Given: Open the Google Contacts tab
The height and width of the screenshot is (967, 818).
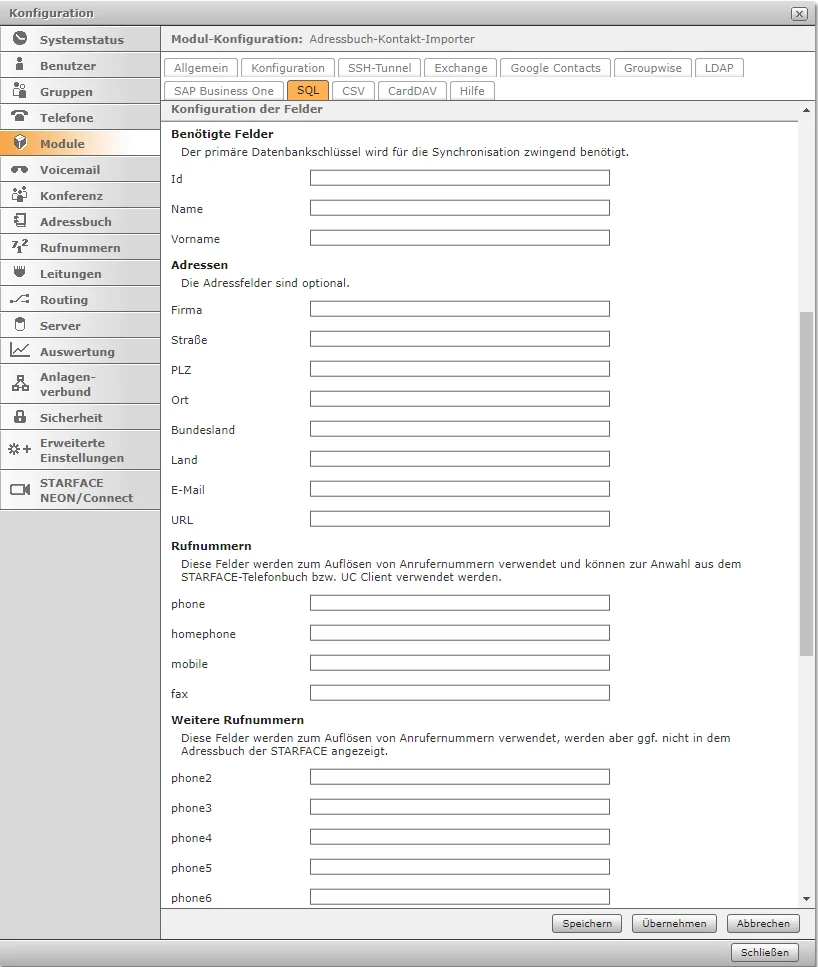Looking at the screenshot, I should click(x=555, y=68).
